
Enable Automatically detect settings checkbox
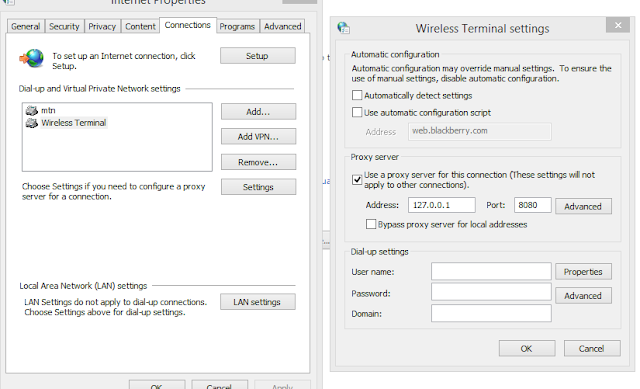pyautogui.click(x=357, y=95)
